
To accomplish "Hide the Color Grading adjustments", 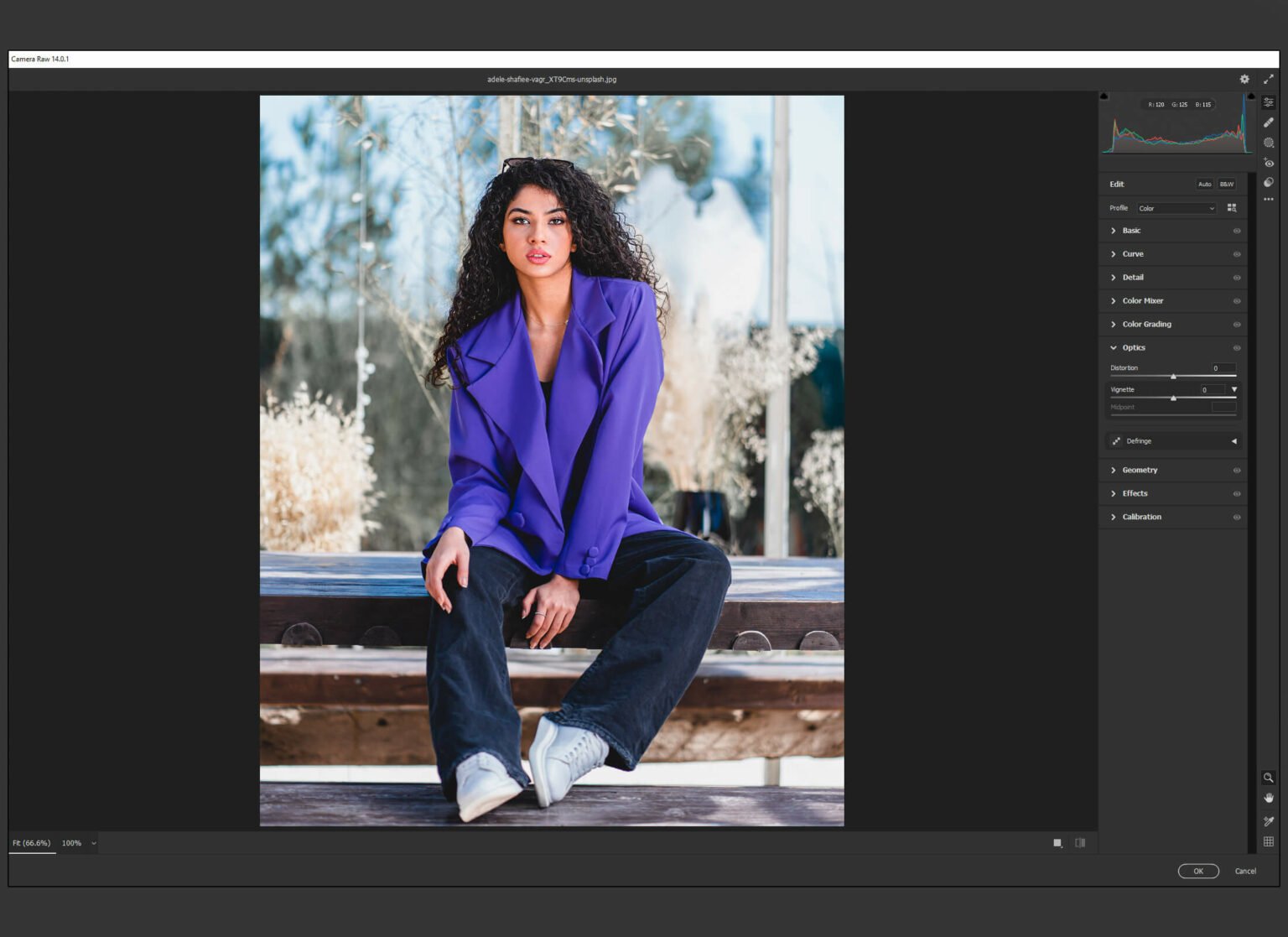I will click(1236, 324).
